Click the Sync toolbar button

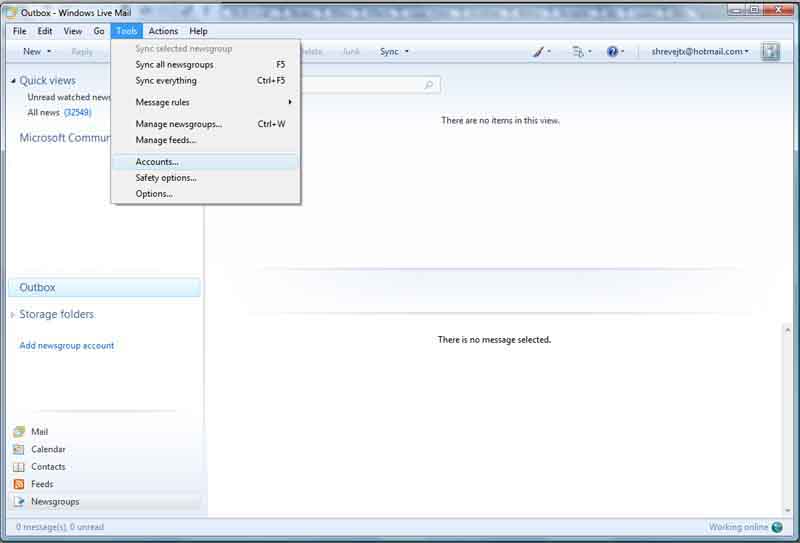coord(389,52)
